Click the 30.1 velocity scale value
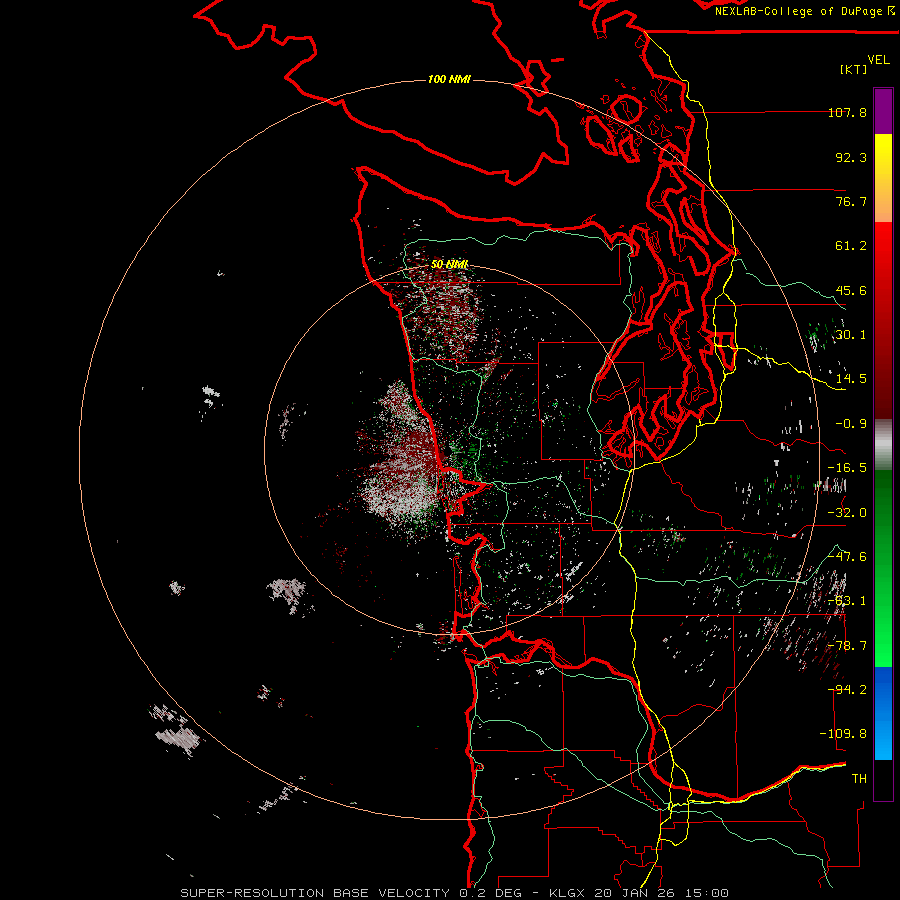The width and height of the screenshot is (900, 900). coord(851,335)
